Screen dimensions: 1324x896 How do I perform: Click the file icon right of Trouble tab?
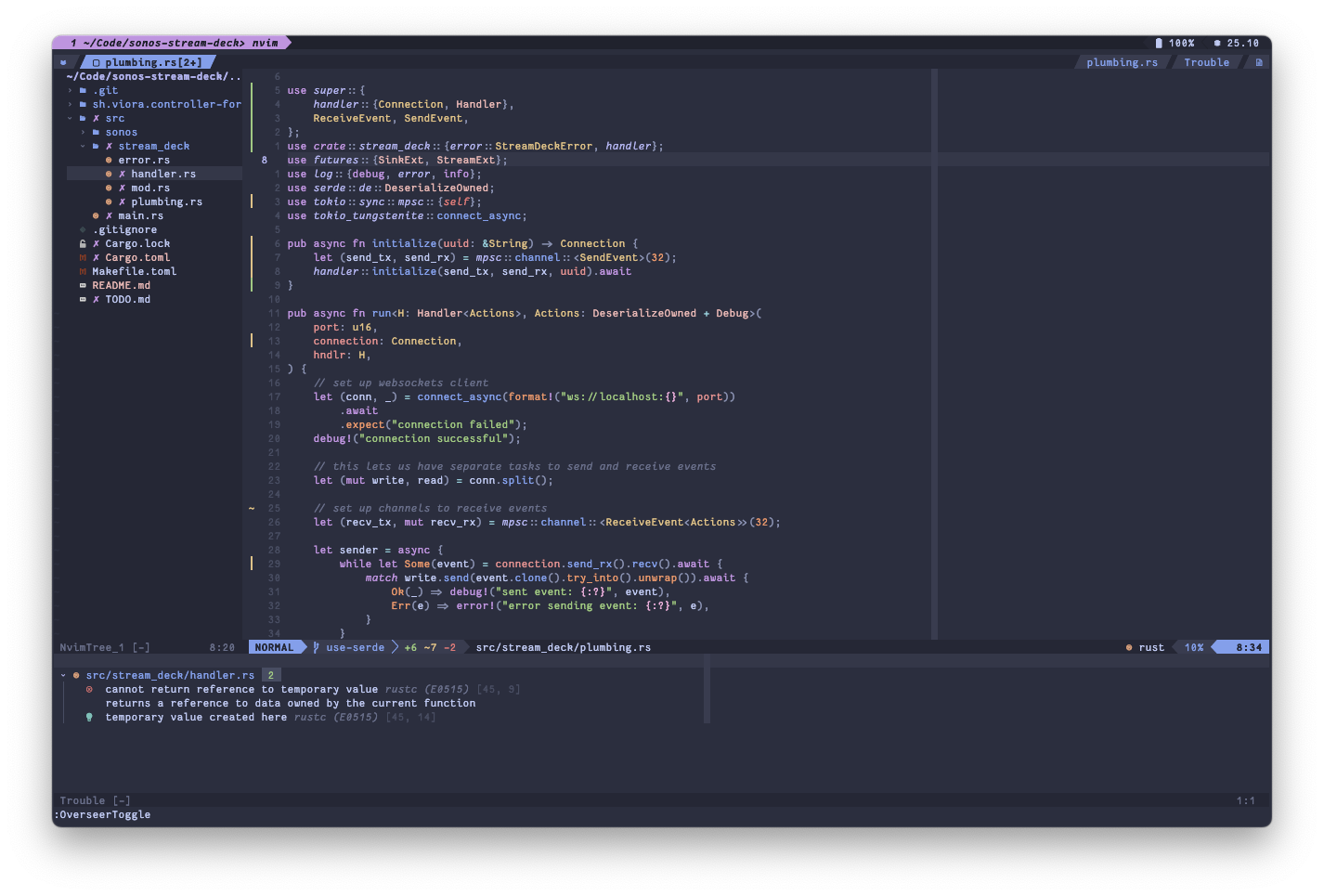1259,63
